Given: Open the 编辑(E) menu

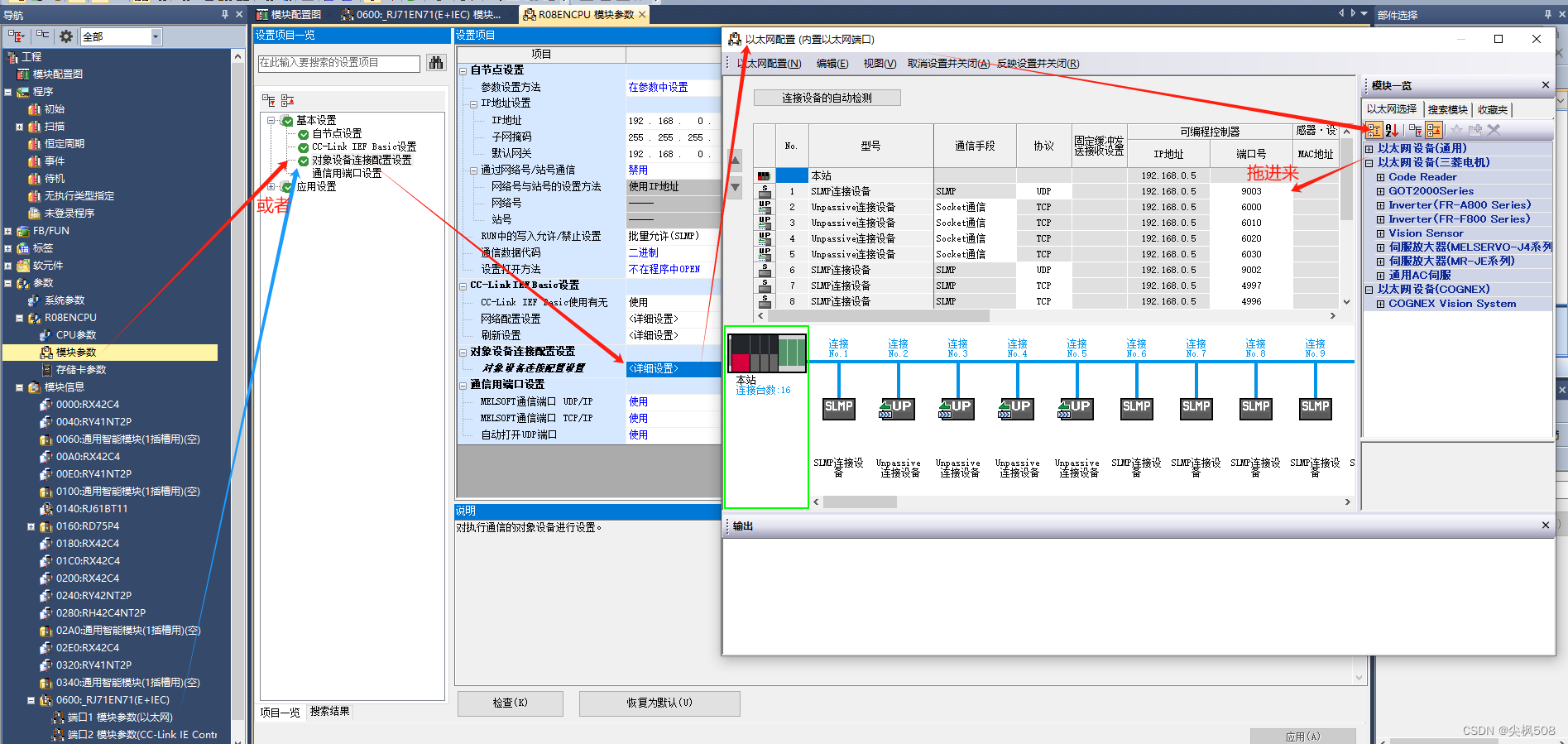Looking at the screenshot, I should pos(832,64).
